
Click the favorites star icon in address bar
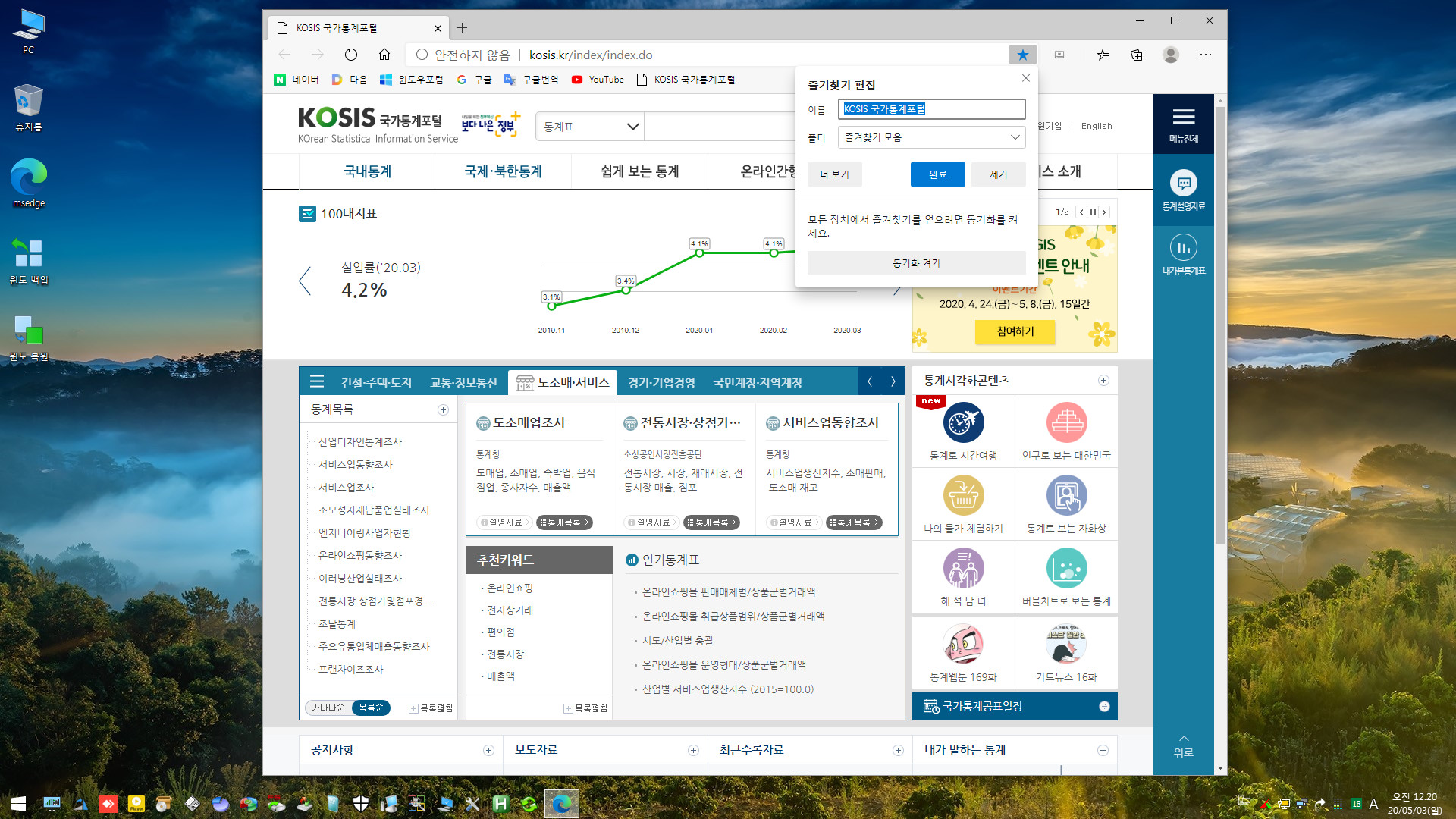1022,55
